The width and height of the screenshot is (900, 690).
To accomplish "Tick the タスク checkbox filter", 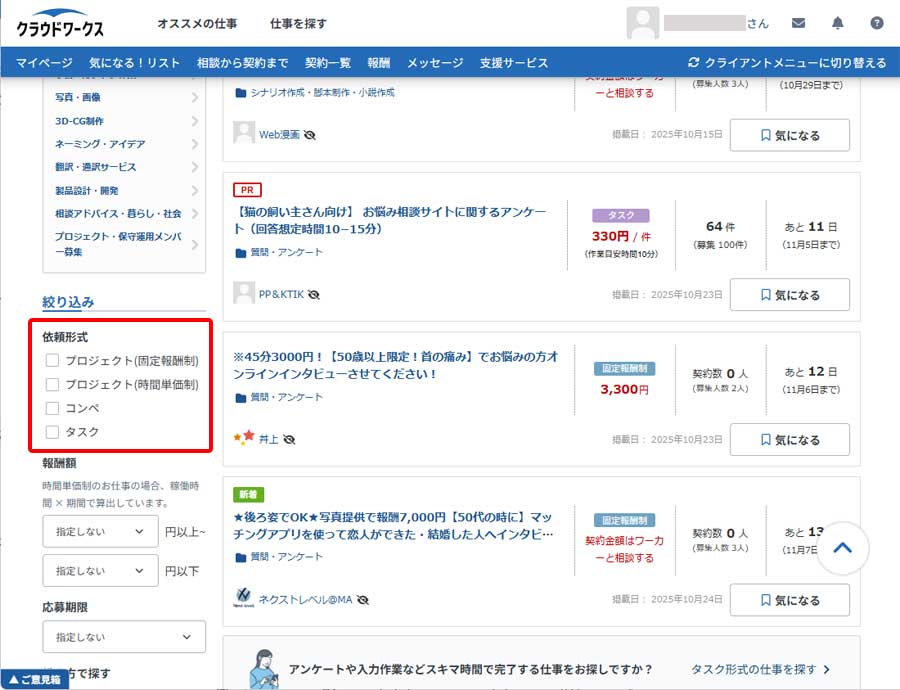I will (53, 432).
